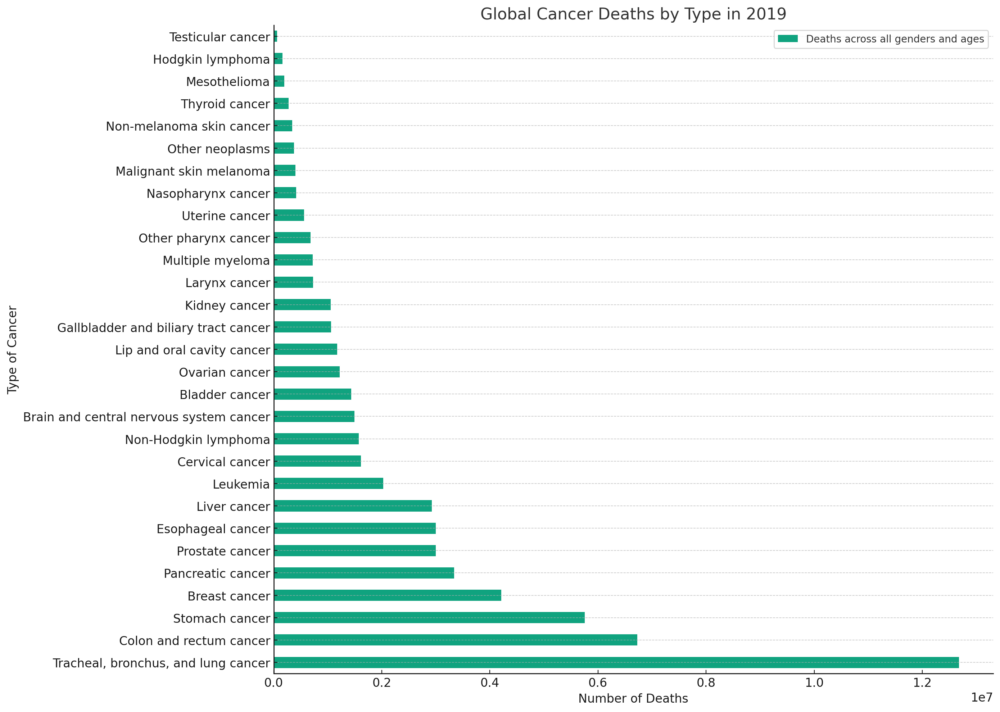The height and width of the screenshot is (712, 1000).
Task: Click the 'Ovarian cancer' label
Action: [x=224, y=372]
